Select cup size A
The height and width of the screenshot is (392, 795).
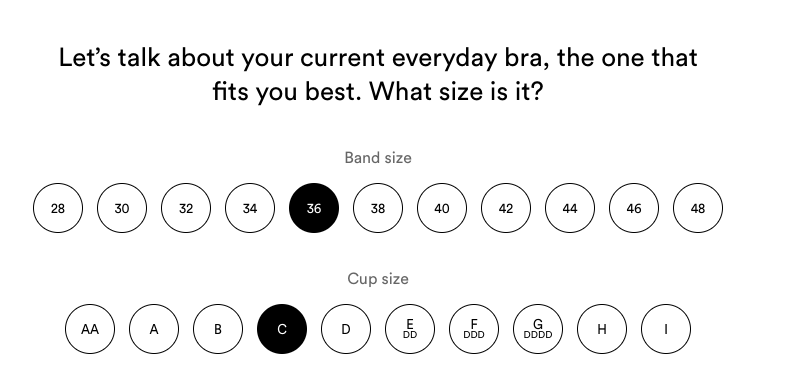click(154, 329)
